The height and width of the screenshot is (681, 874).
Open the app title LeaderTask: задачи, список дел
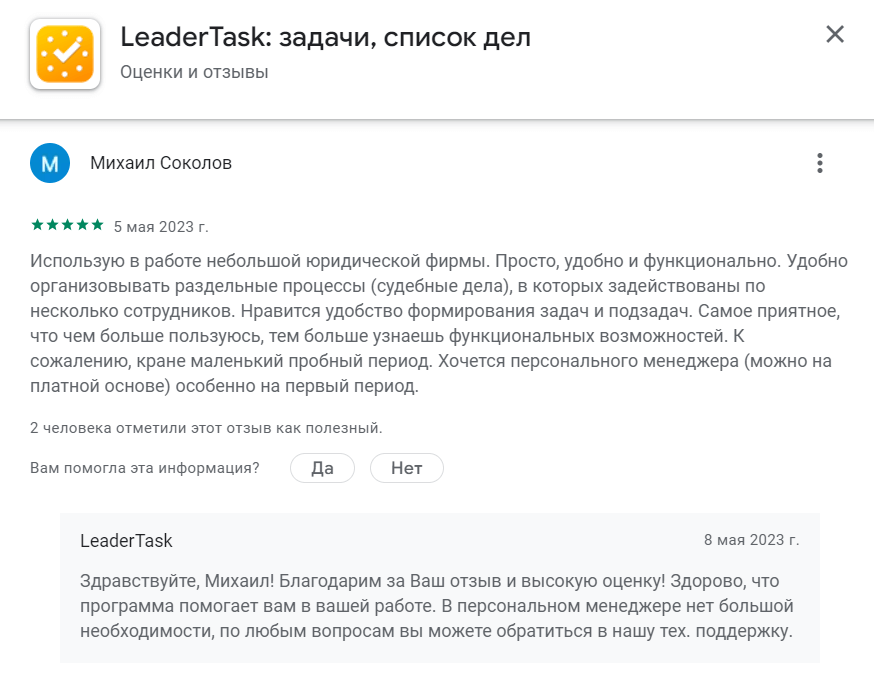pos(324,35)
